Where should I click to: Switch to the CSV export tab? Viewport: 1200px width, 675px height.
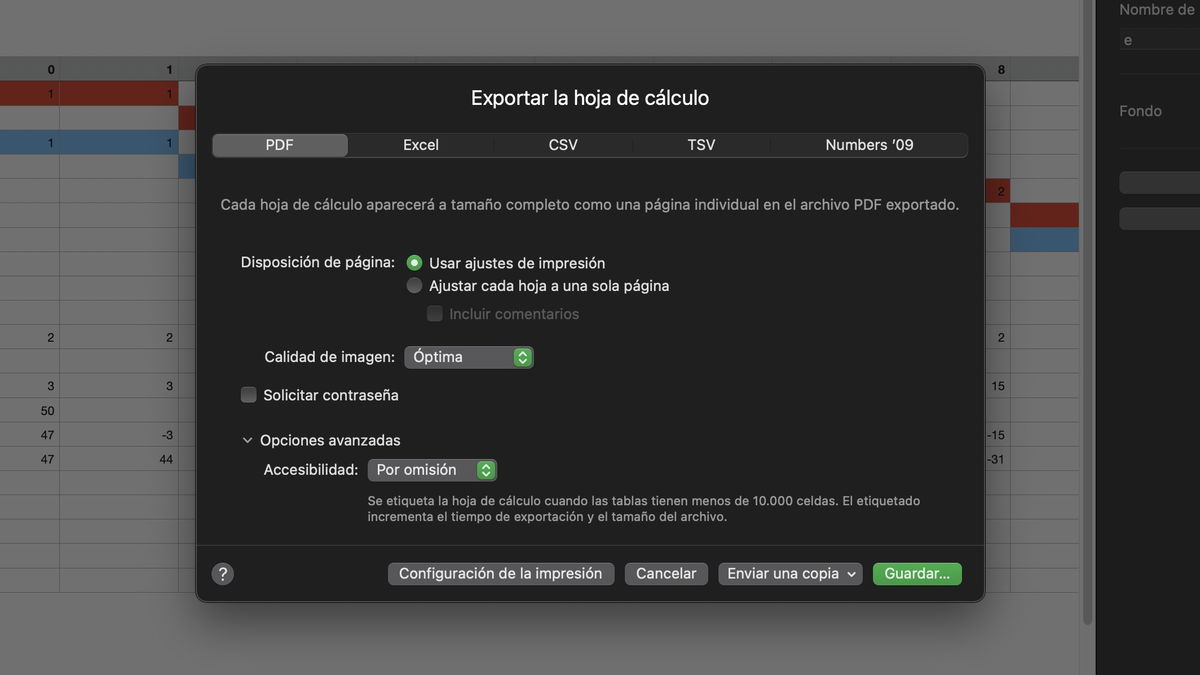pyautogui.click(x=562, y=144)
